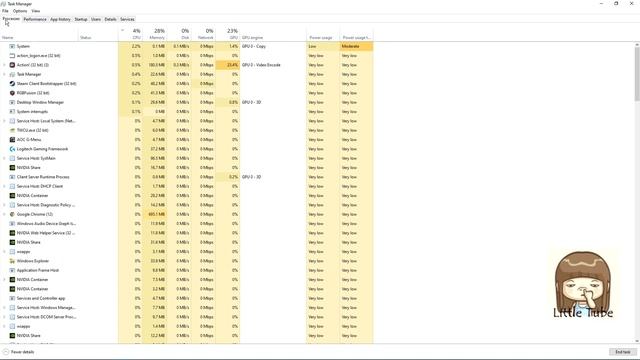The height and width of the screenshot is (360, 640).
Task: Switch to the Services tab
Action: [127, 19]
